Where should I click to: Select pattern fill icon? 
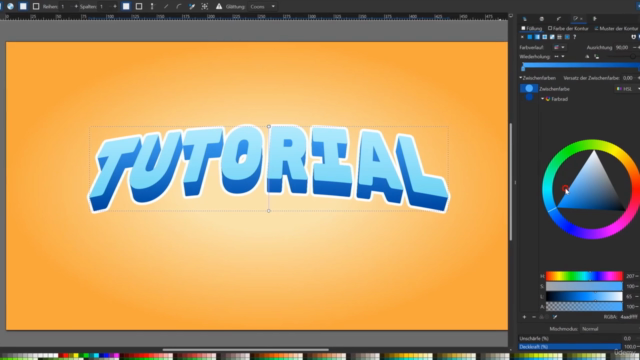point(560,37)
